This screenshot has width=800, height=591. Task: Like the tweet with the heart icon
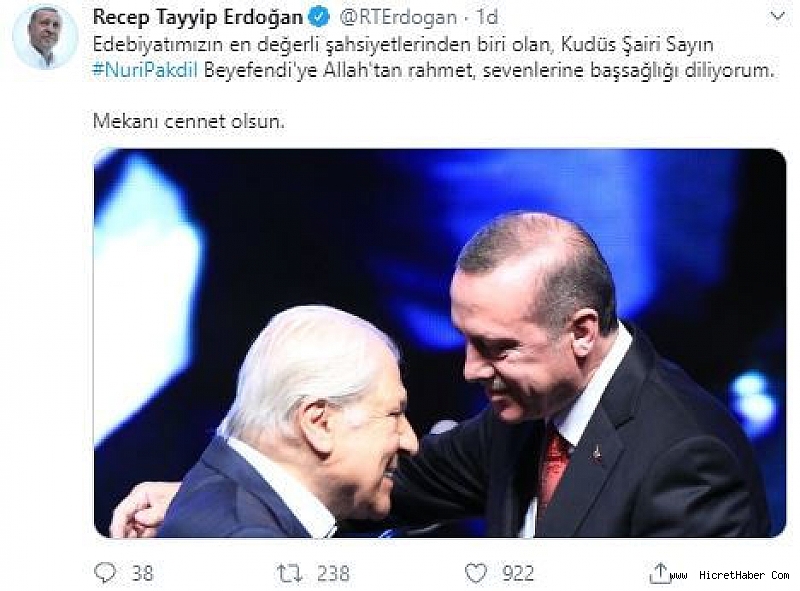coord(476,573)
